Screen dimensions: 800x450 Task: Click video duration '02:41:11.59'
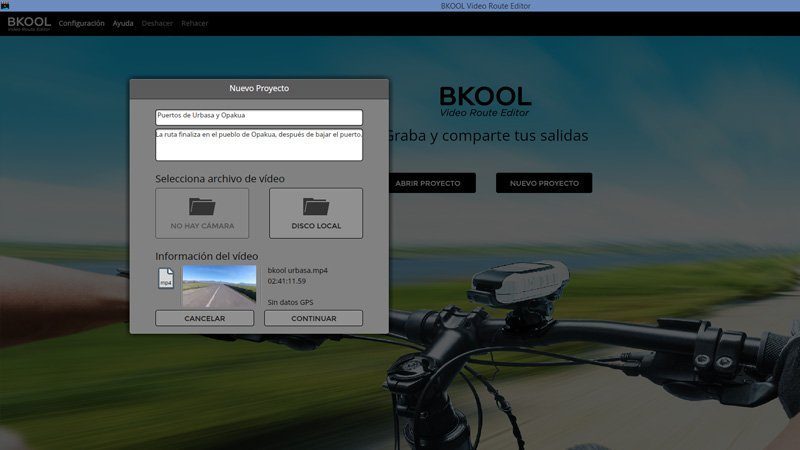287,281
